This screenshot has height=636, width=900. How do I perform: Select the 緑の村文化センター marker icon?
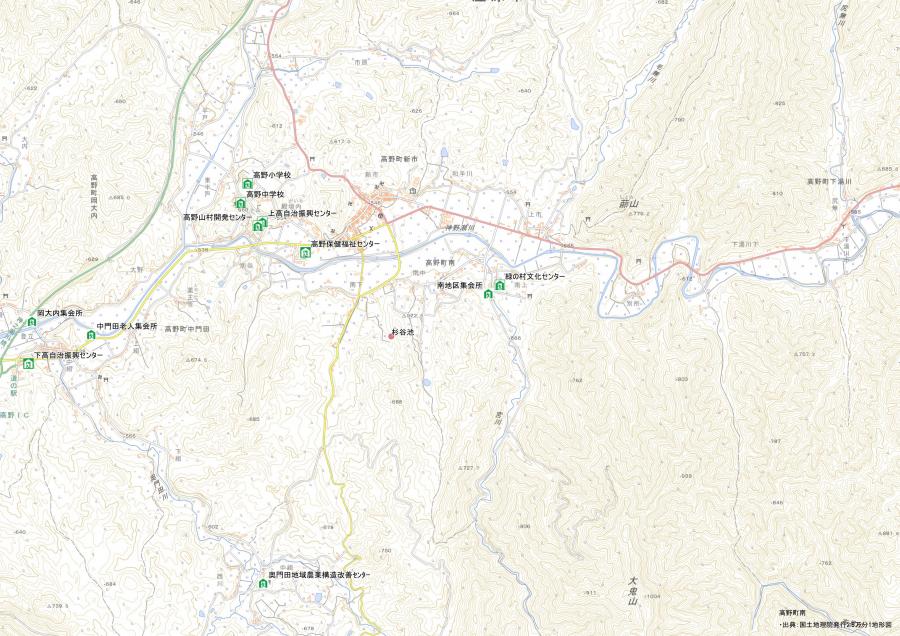[x=499, y=285]
